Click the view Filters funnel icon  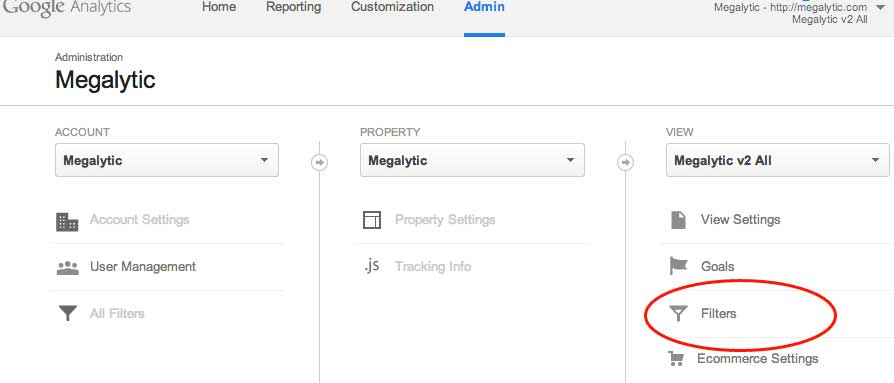click(678, 313)
